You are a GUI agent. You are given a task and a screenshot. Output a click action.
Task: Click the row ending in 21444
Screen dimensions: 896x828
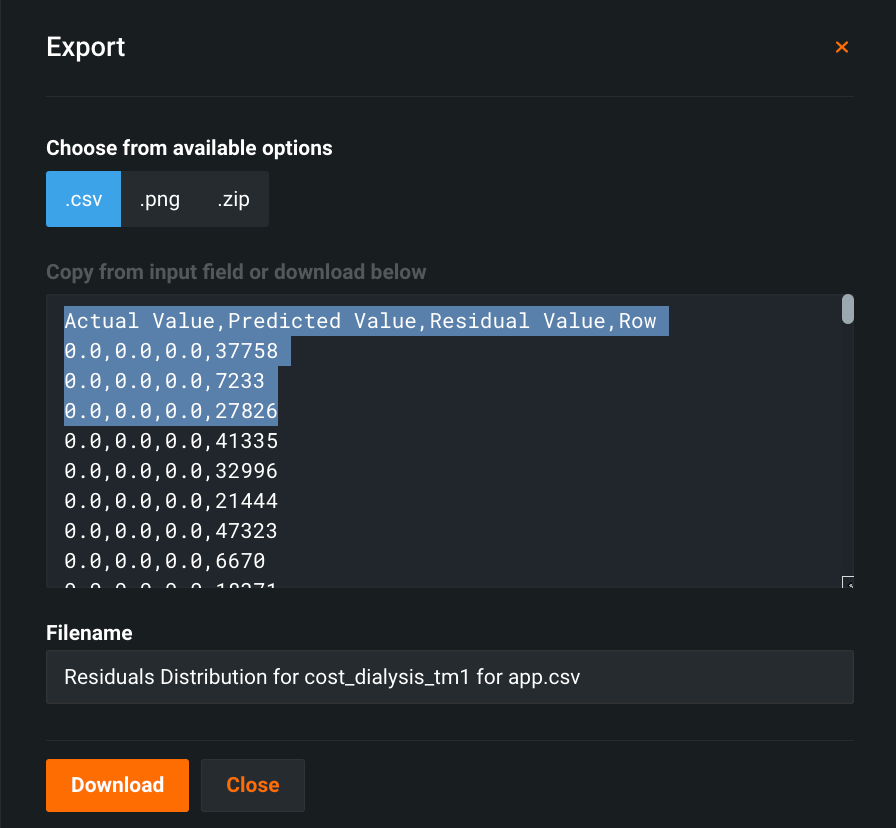coord(171,501)
